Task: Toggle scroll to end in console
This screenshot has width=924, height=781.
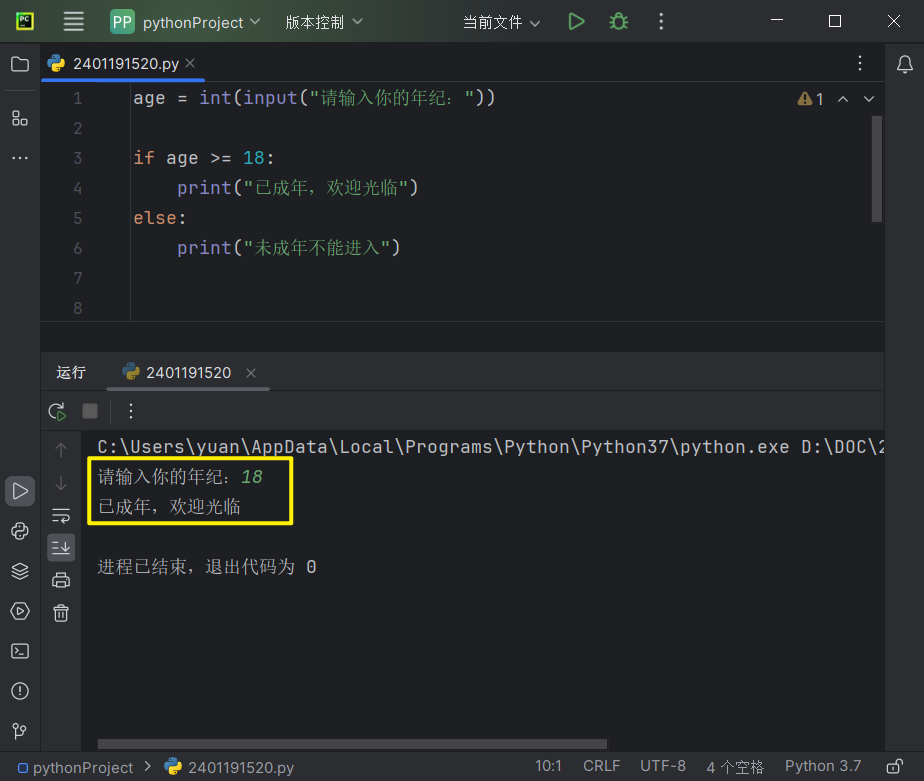Action: pyautogui.click(x=61, y=548)
